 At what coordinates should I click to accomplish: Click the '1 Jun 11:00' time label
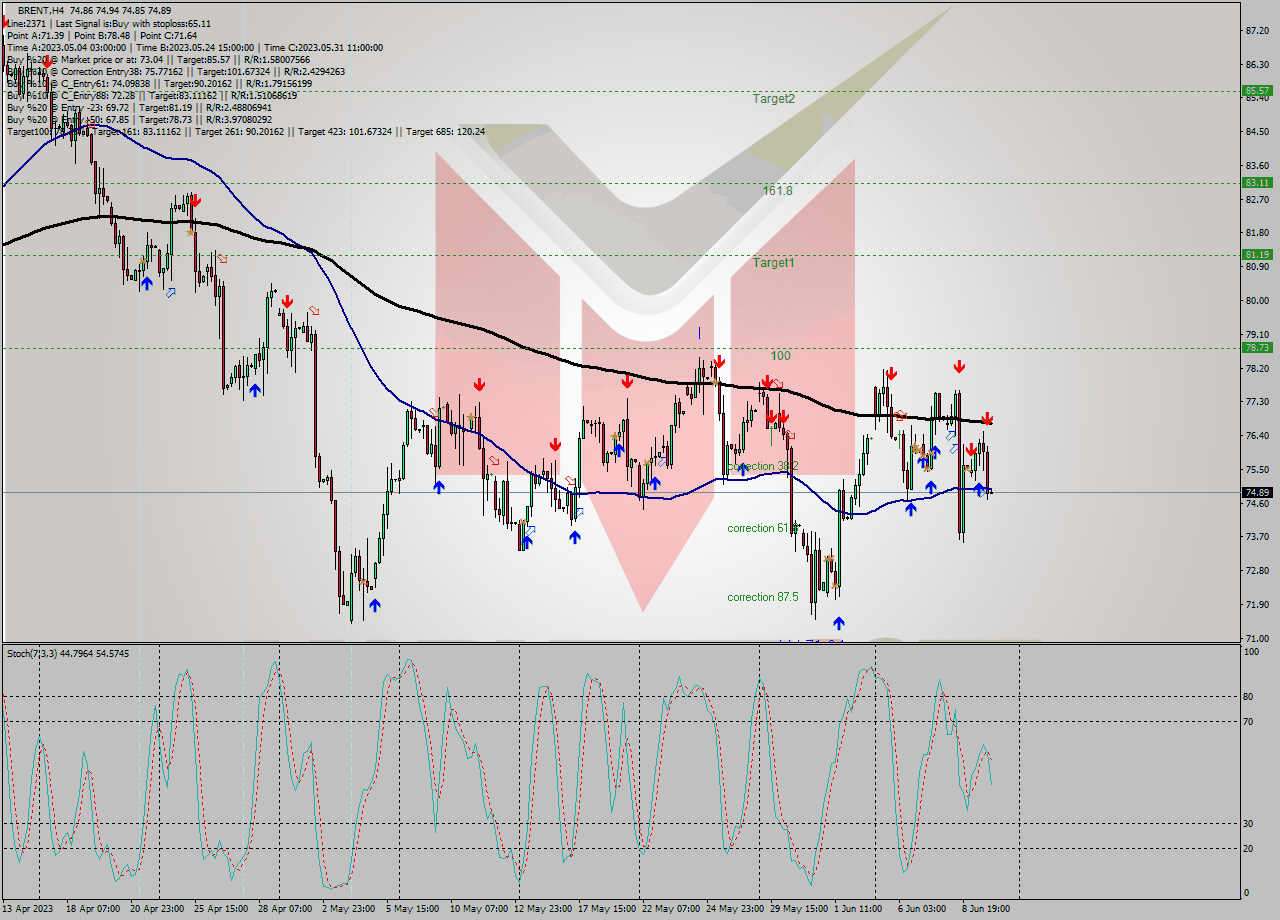coord(860,909)
